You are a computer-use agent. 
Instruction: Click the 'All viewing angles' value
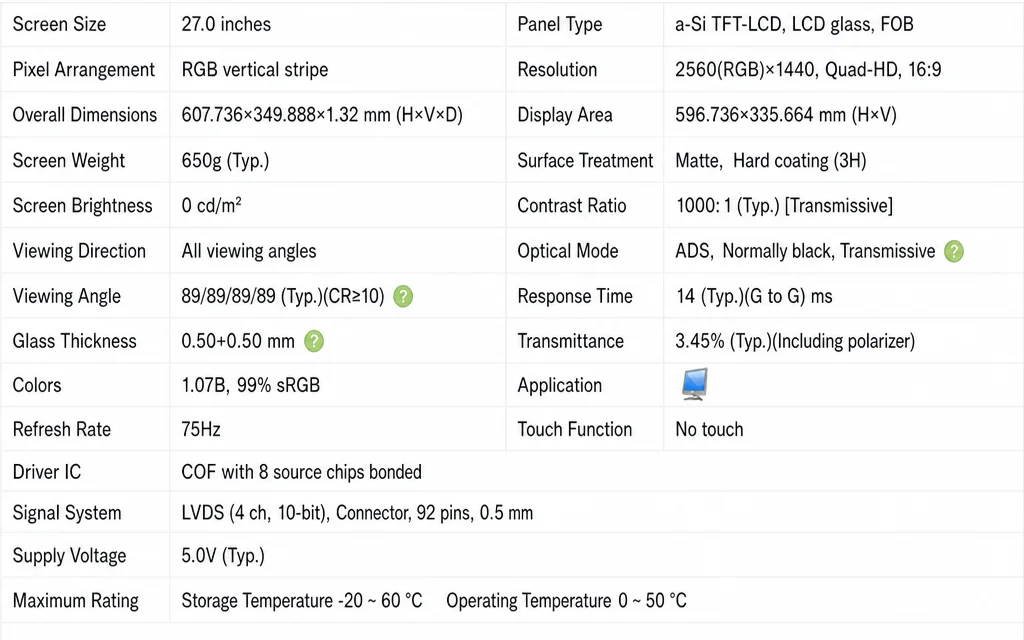(249, 251)
